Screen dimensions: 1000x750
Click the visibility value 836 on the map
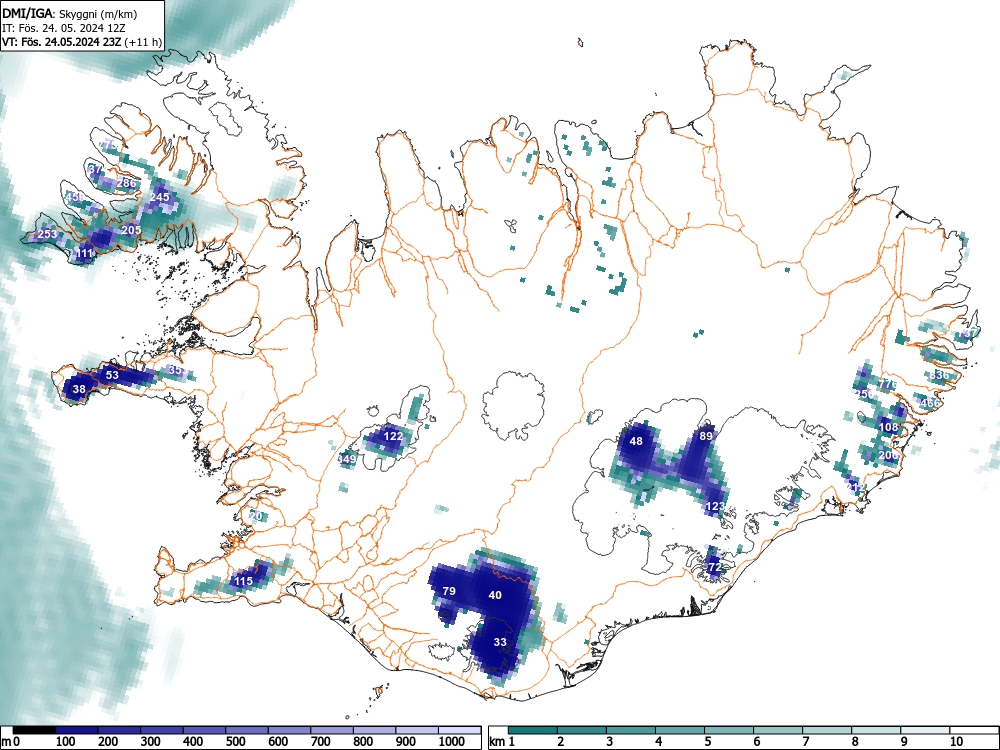tap(939, 375)
